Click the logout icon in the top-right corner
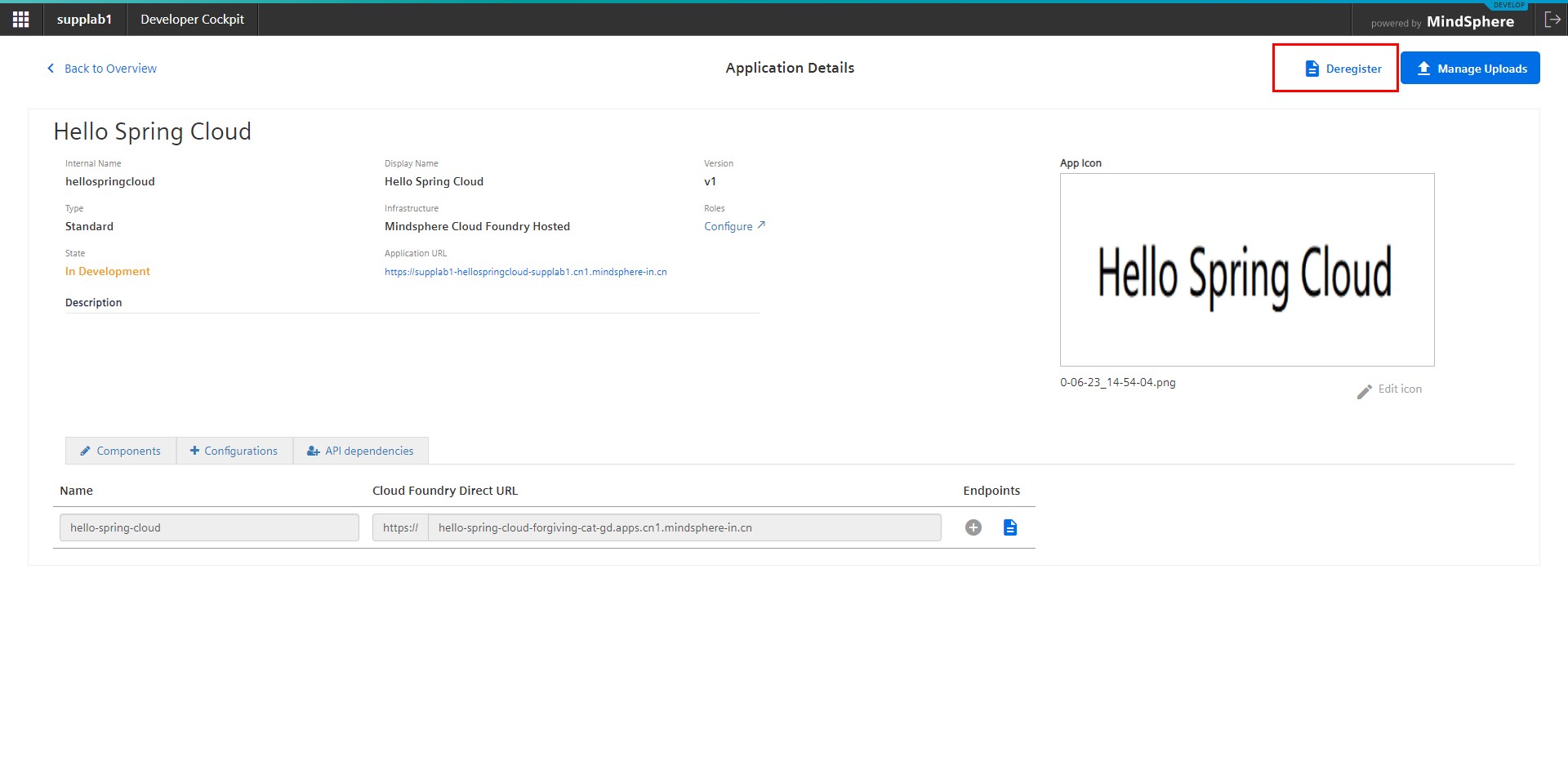This screenshot has height=765, width=1568. (x=1553, y=18)
